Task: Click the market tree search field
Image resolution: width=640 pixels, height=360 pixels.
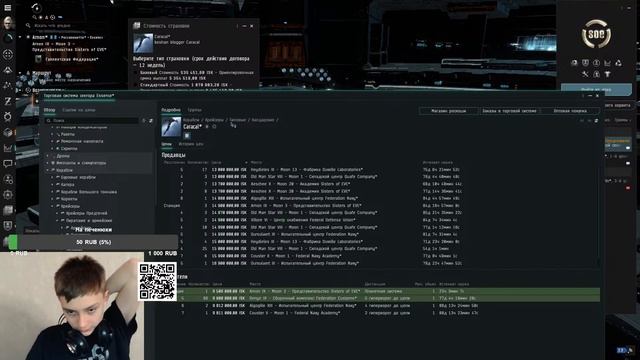Action: point(92,121)
